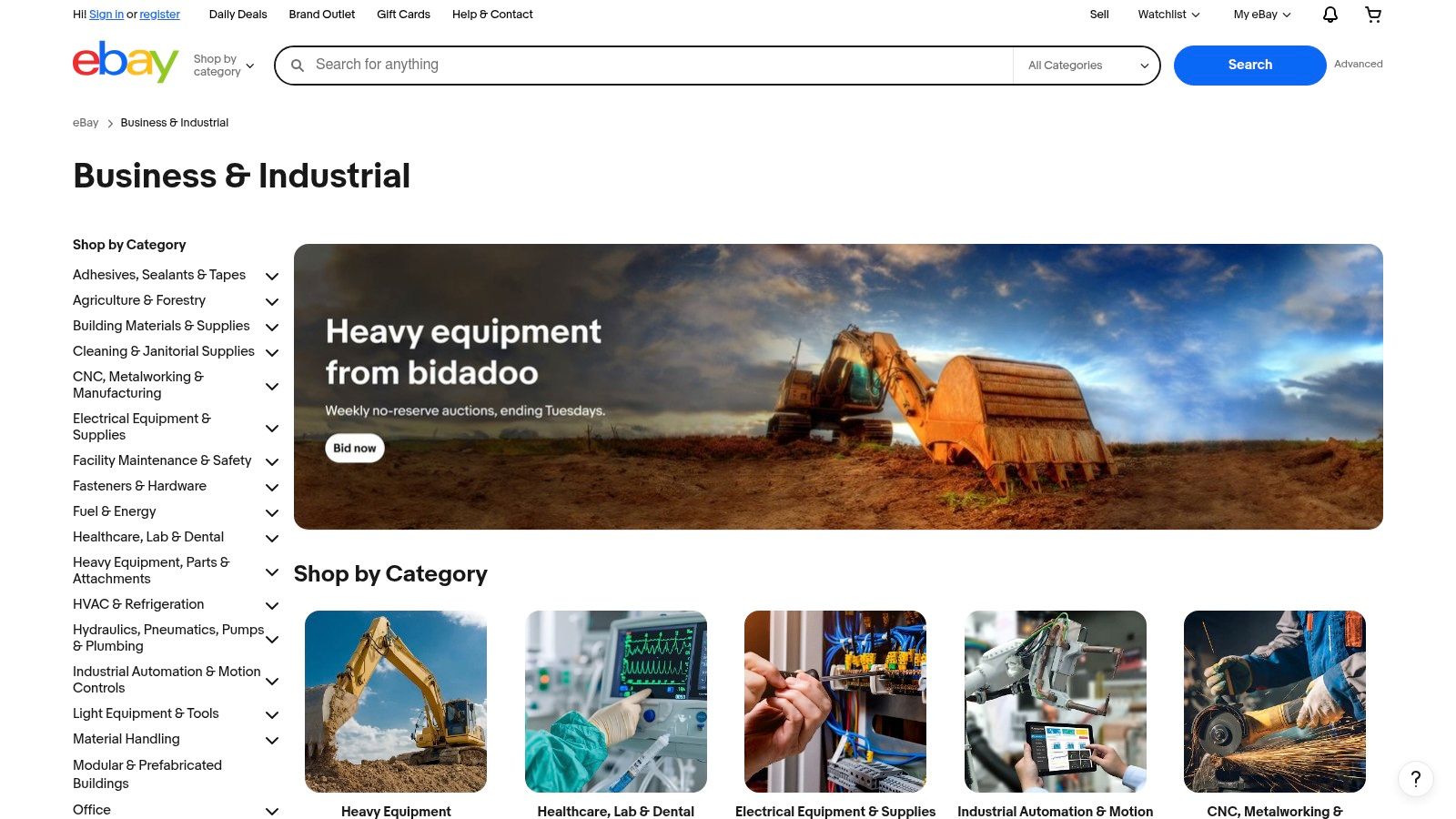The width and height of the screenshot is (1456, 819).
Task: Open the notifications bell icon
Action: coord(1330,15)
